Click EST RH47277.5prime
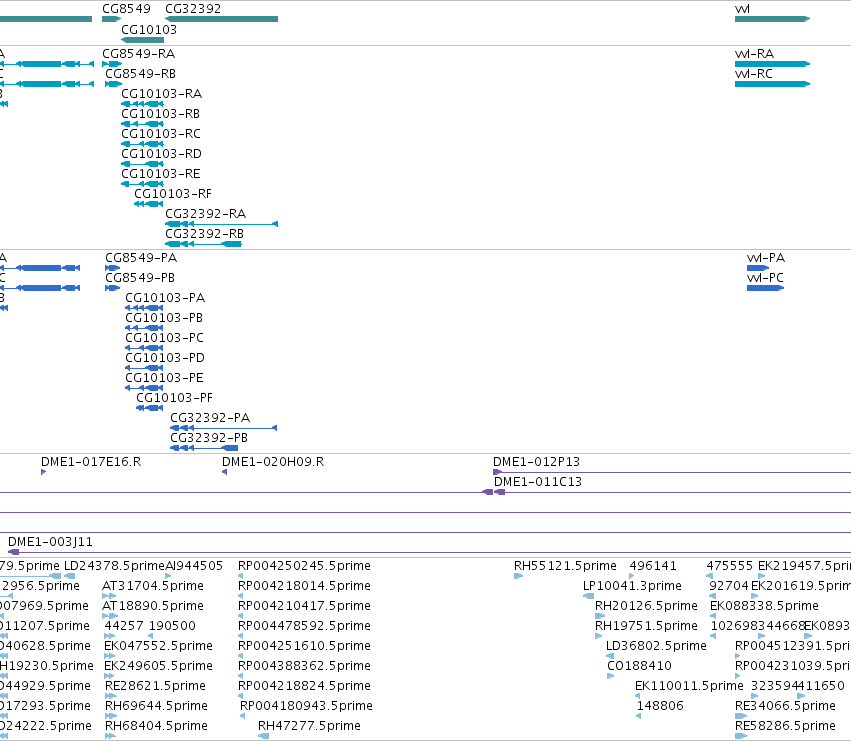 point(309,726)
